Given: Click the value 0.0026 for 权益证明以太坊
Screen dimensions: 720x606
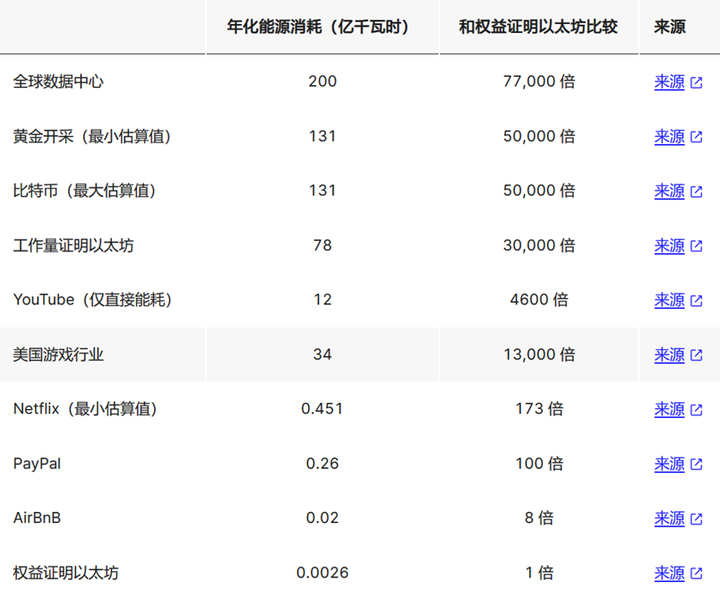Looking at the screenshot, I should click(322, 572).
